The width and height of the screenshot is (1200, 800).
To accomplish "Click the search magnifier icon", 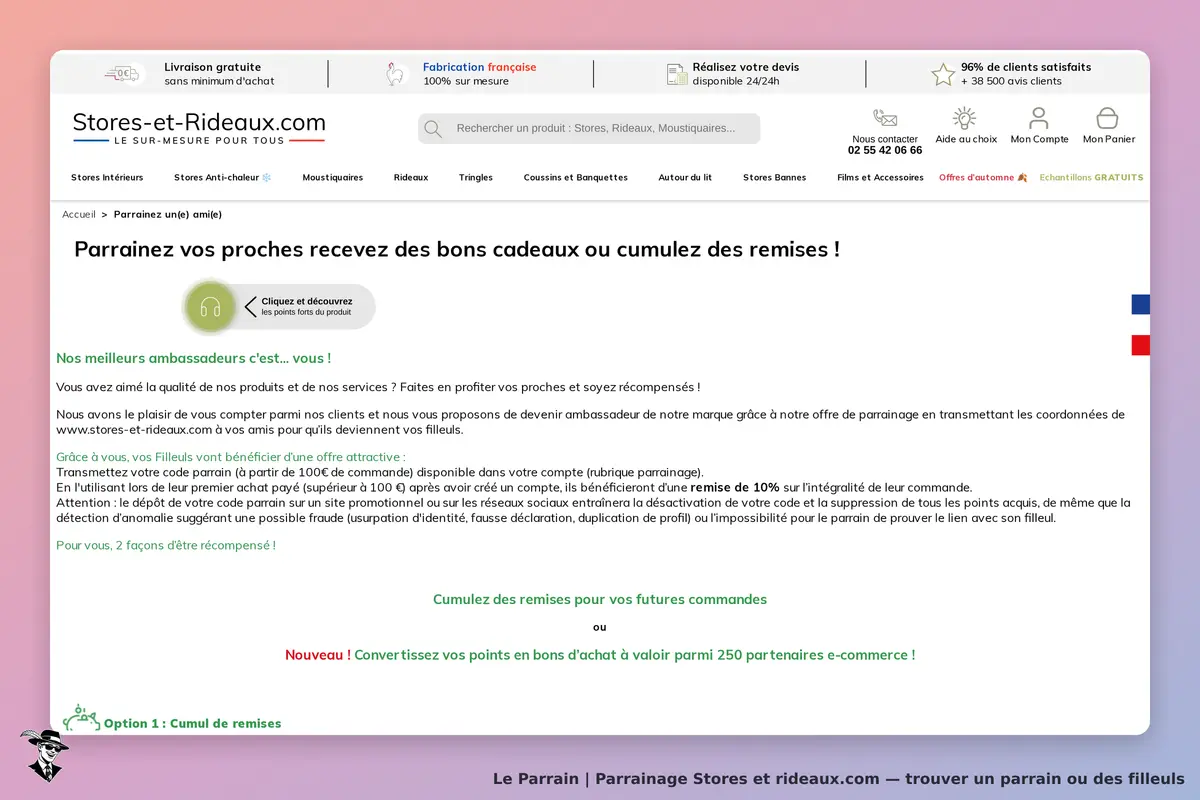I will click(433, 128).
